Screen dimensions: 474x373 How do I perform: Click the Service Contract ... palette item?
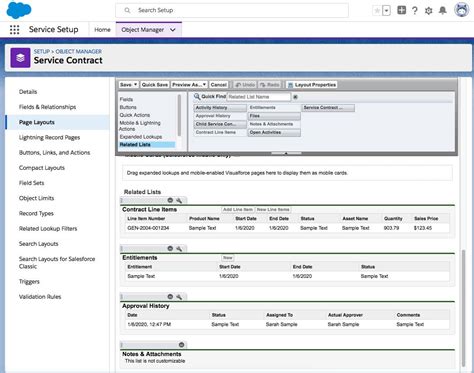pyautogui.click(x=328, y=108)
